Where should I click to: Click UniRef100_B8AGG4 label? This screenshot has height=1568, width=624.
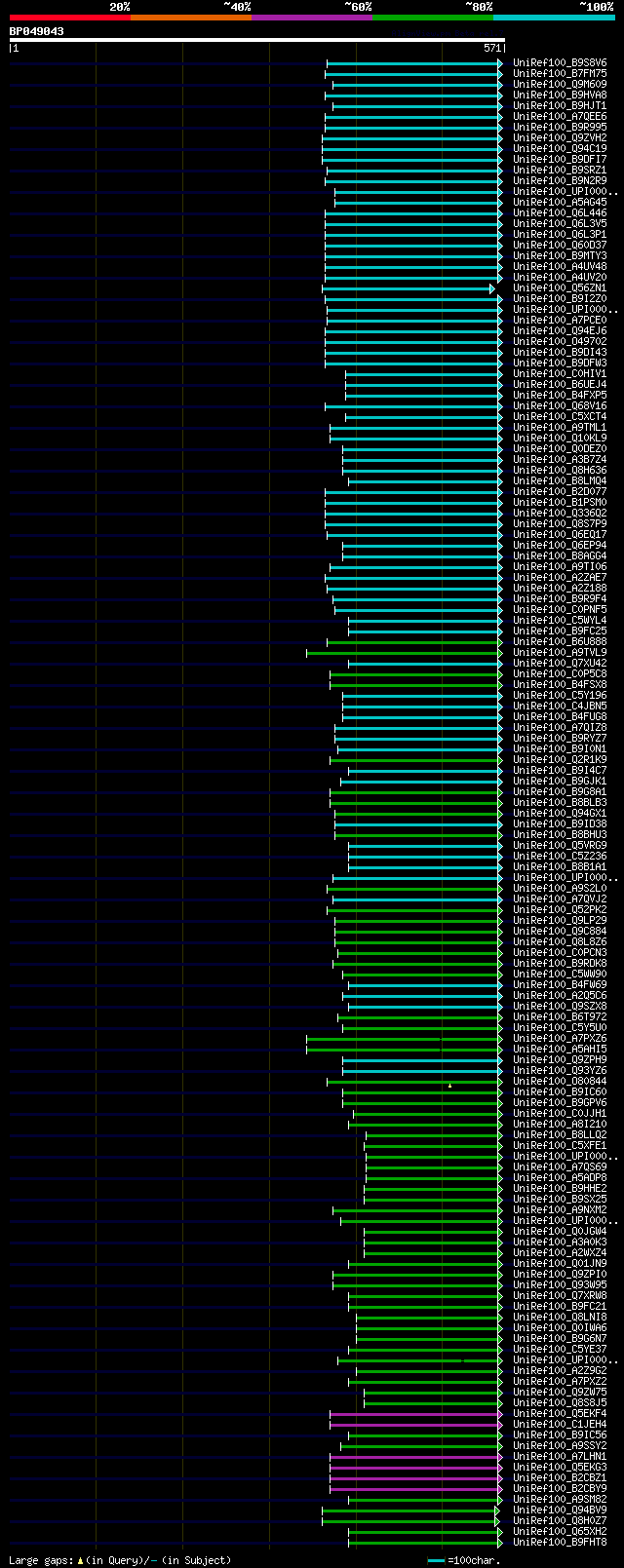coord(560,555)
